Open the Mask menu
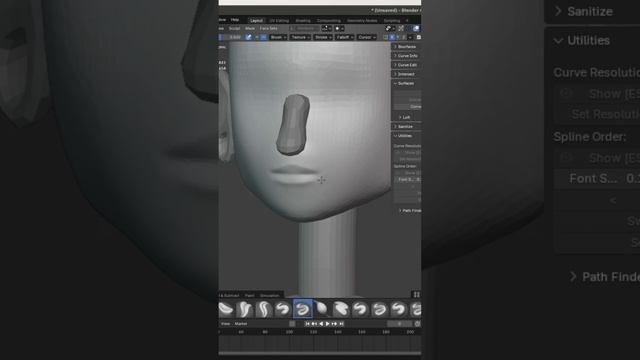The height and width of the screenshot is (360, 640). click(250, 28)
